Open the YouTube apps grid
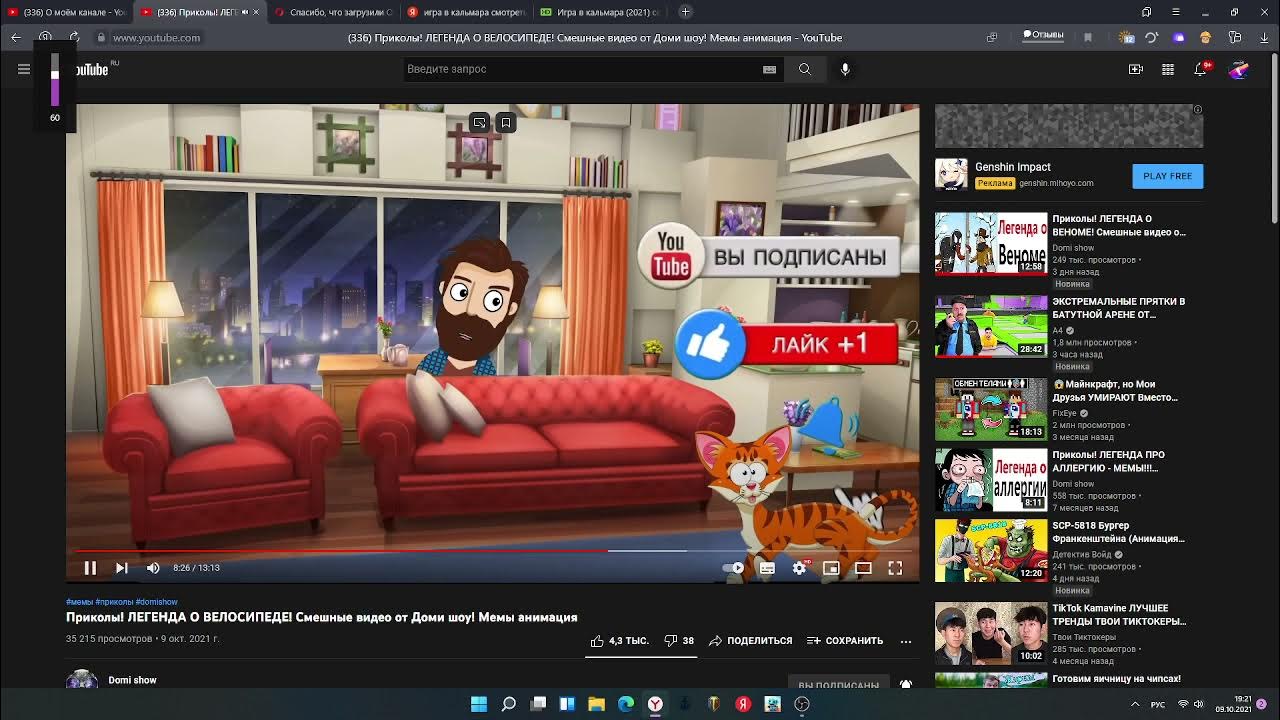1280x720 pixels. click(1168, 69)
